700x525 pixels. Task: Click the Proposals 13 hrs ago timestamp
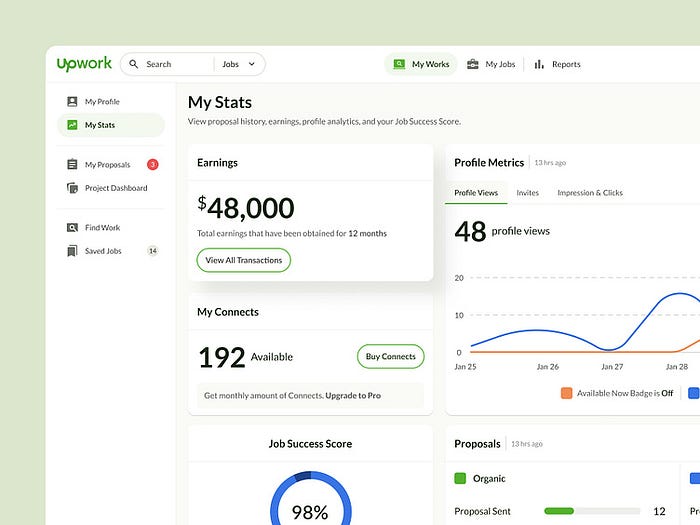[x=527, y=444]
